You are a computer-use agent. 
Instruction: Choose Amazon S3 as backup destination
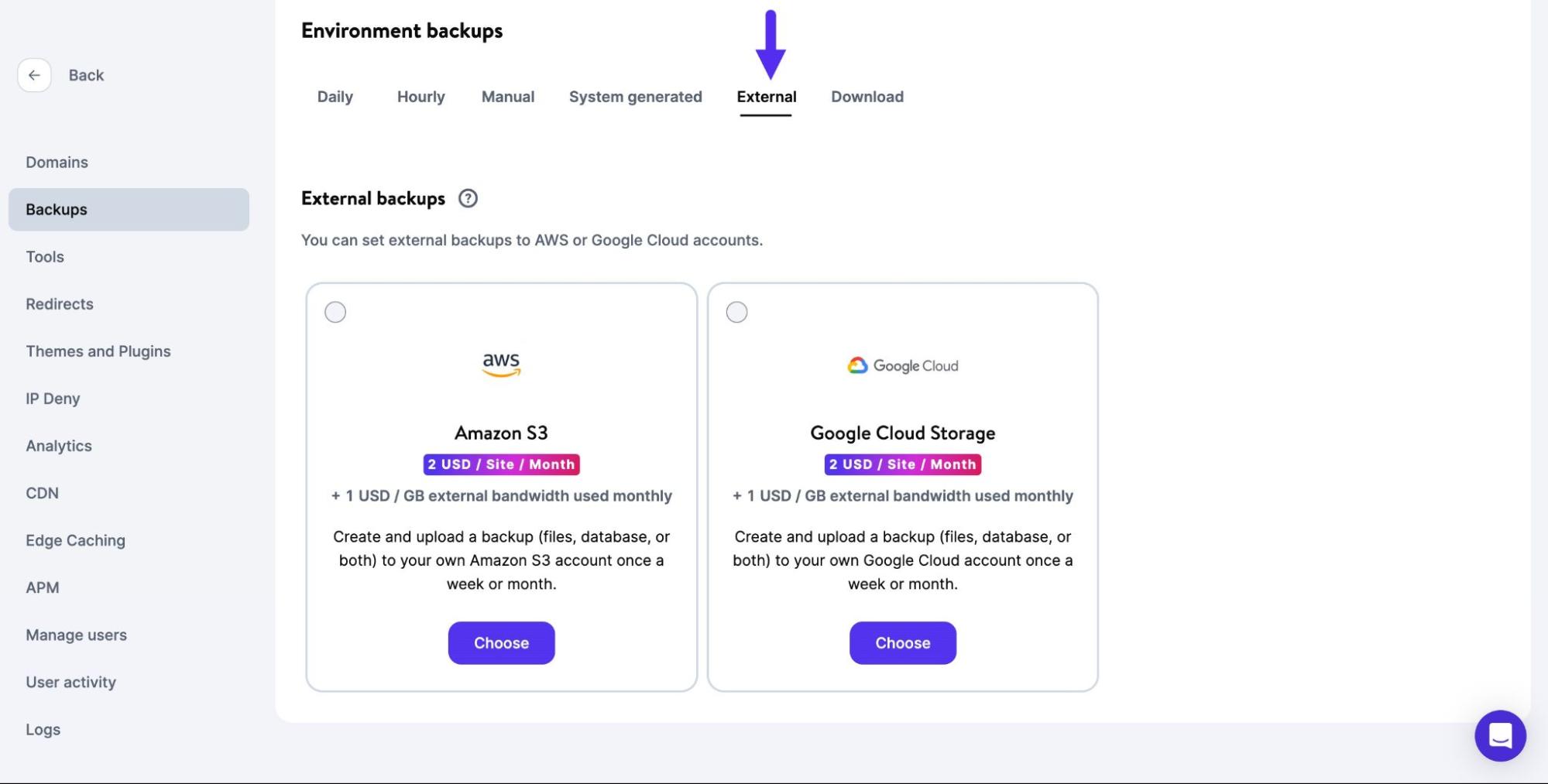pyautogui.click(x=501, y=642)
